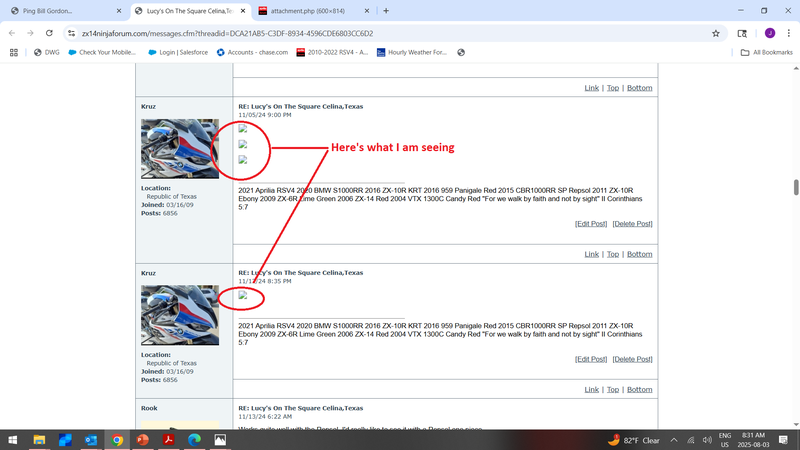Click Bottom below the 11/05/24 post

click(639, 254)
